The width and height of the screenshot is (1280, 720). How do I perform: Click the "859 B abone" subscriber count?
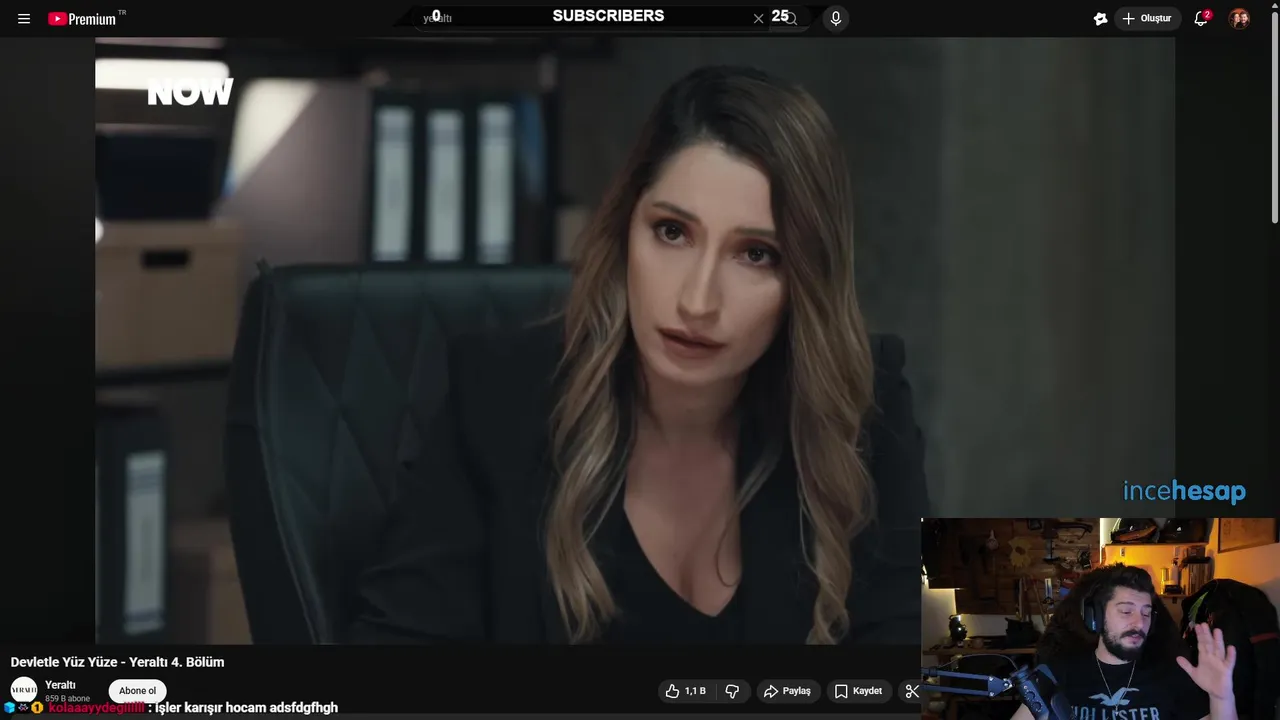click(67, 698)
